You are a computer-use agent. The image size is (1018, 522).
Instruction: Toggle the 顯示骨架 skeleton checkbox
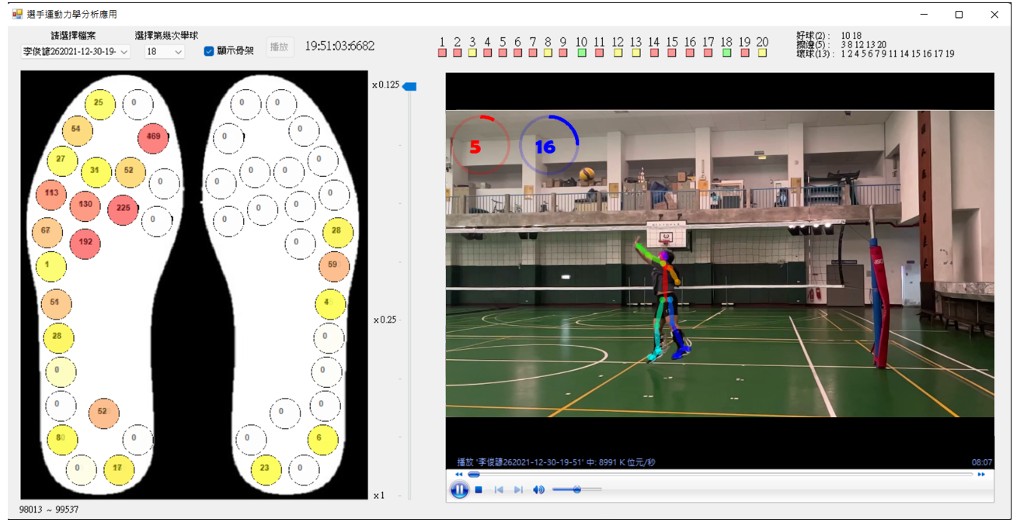point(209,51)
